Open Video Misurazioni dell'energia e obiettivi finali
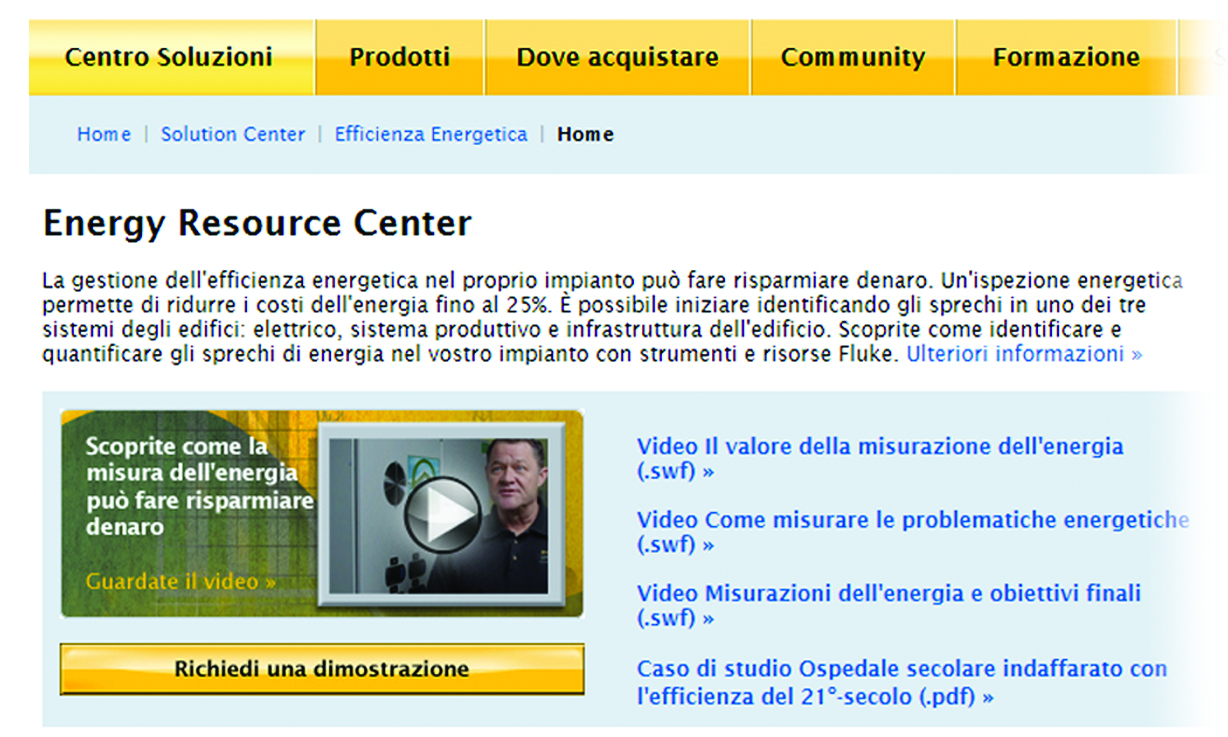The image size is (1228, 737). click(x=889, y=605)
